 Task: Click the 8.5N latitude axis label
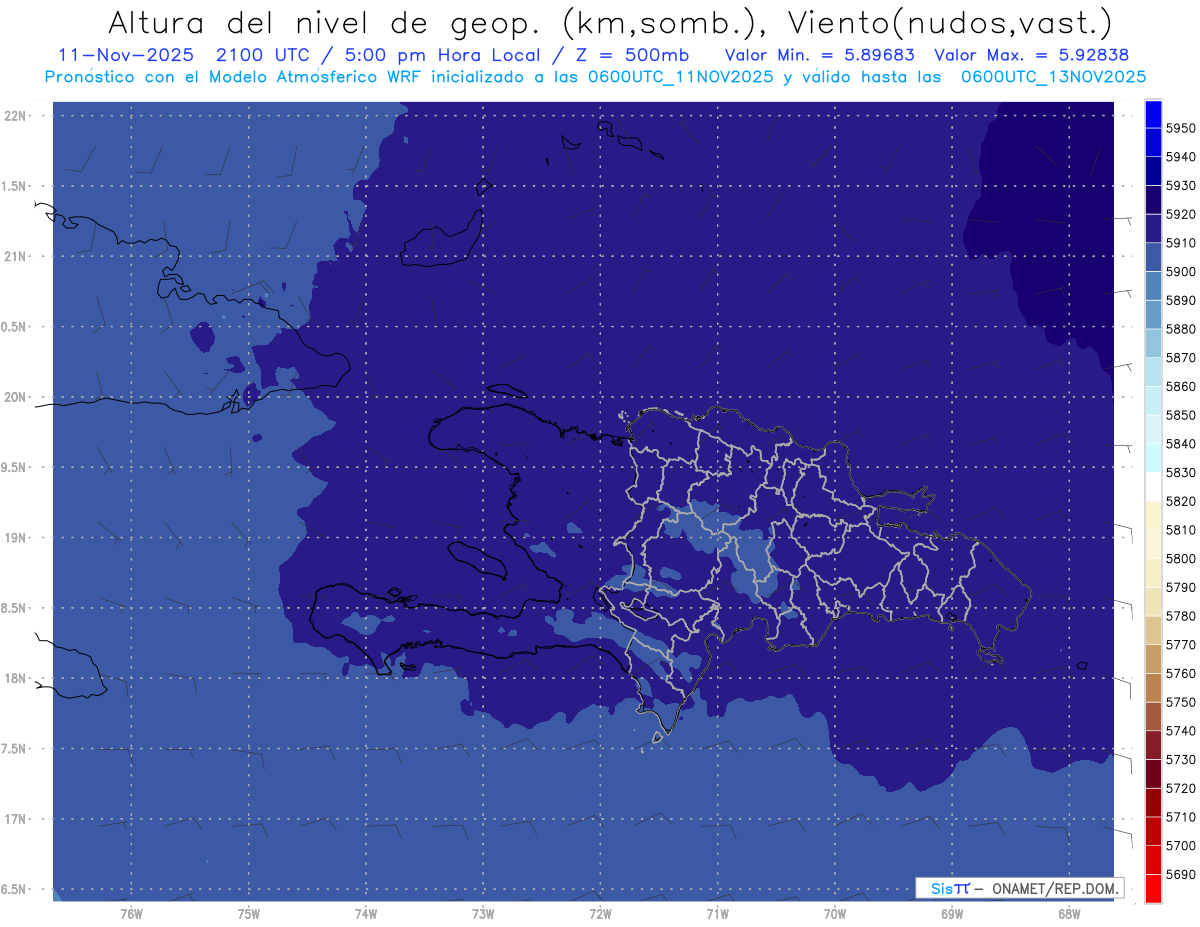14,608
